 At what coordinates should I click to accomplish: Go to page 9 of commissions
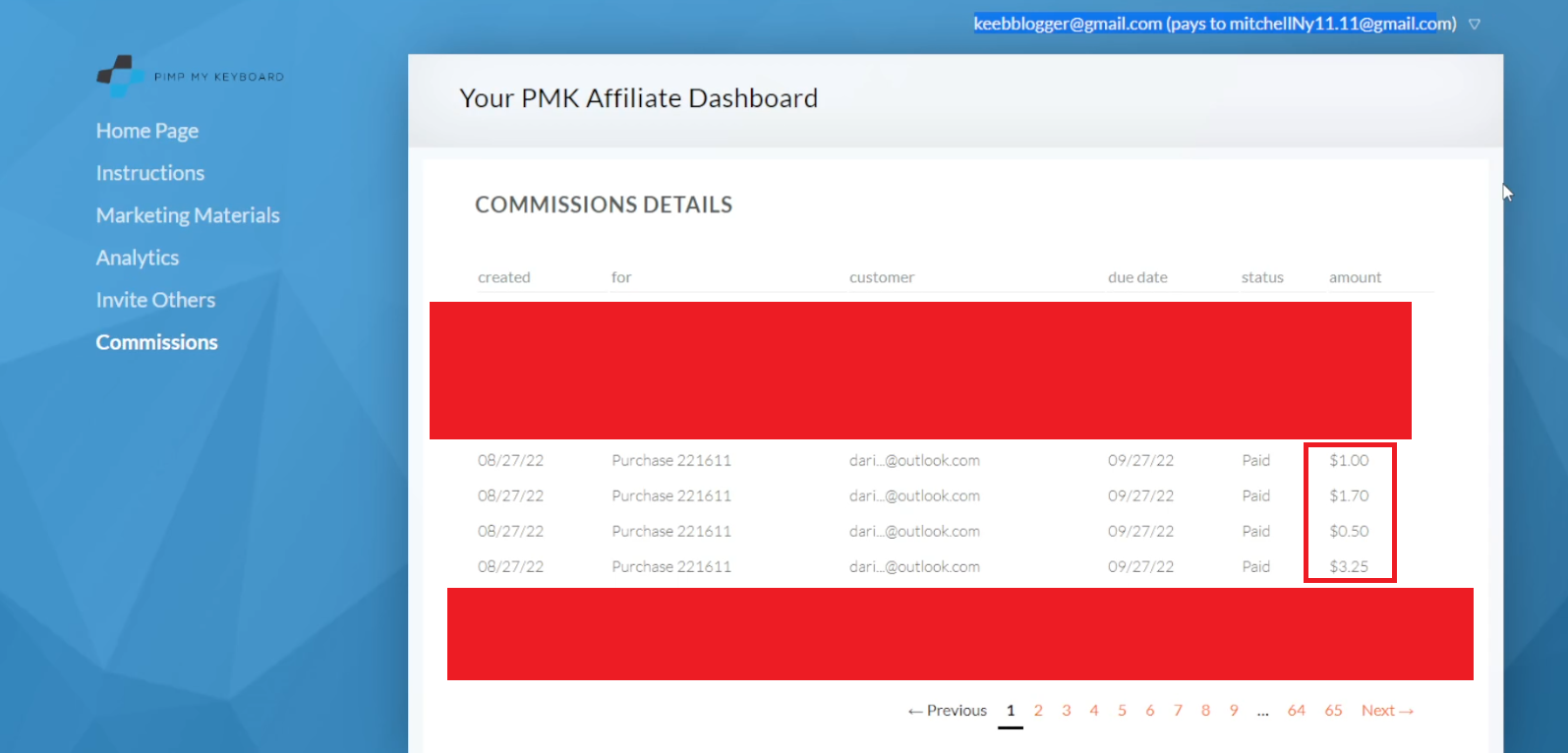1234,711
